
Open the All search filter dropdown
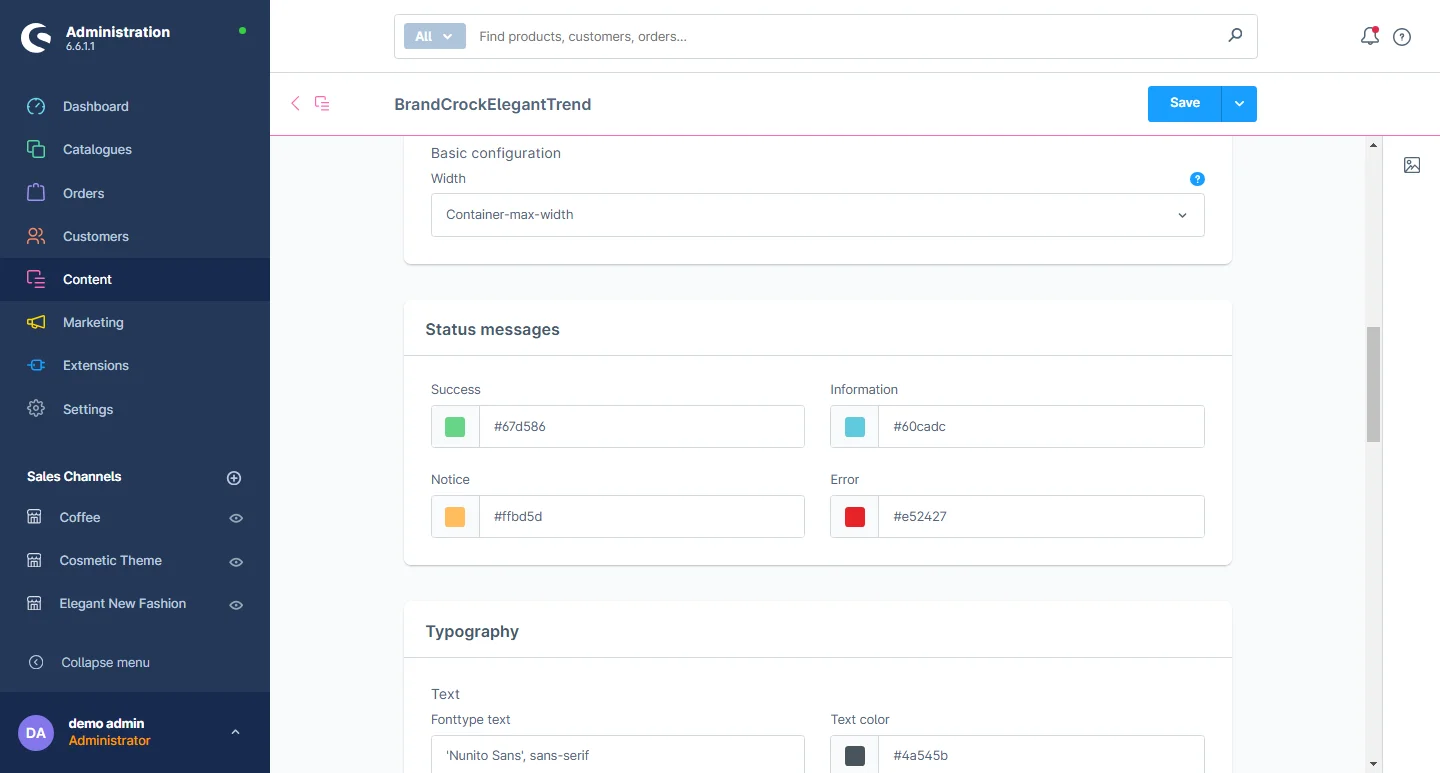434,36
